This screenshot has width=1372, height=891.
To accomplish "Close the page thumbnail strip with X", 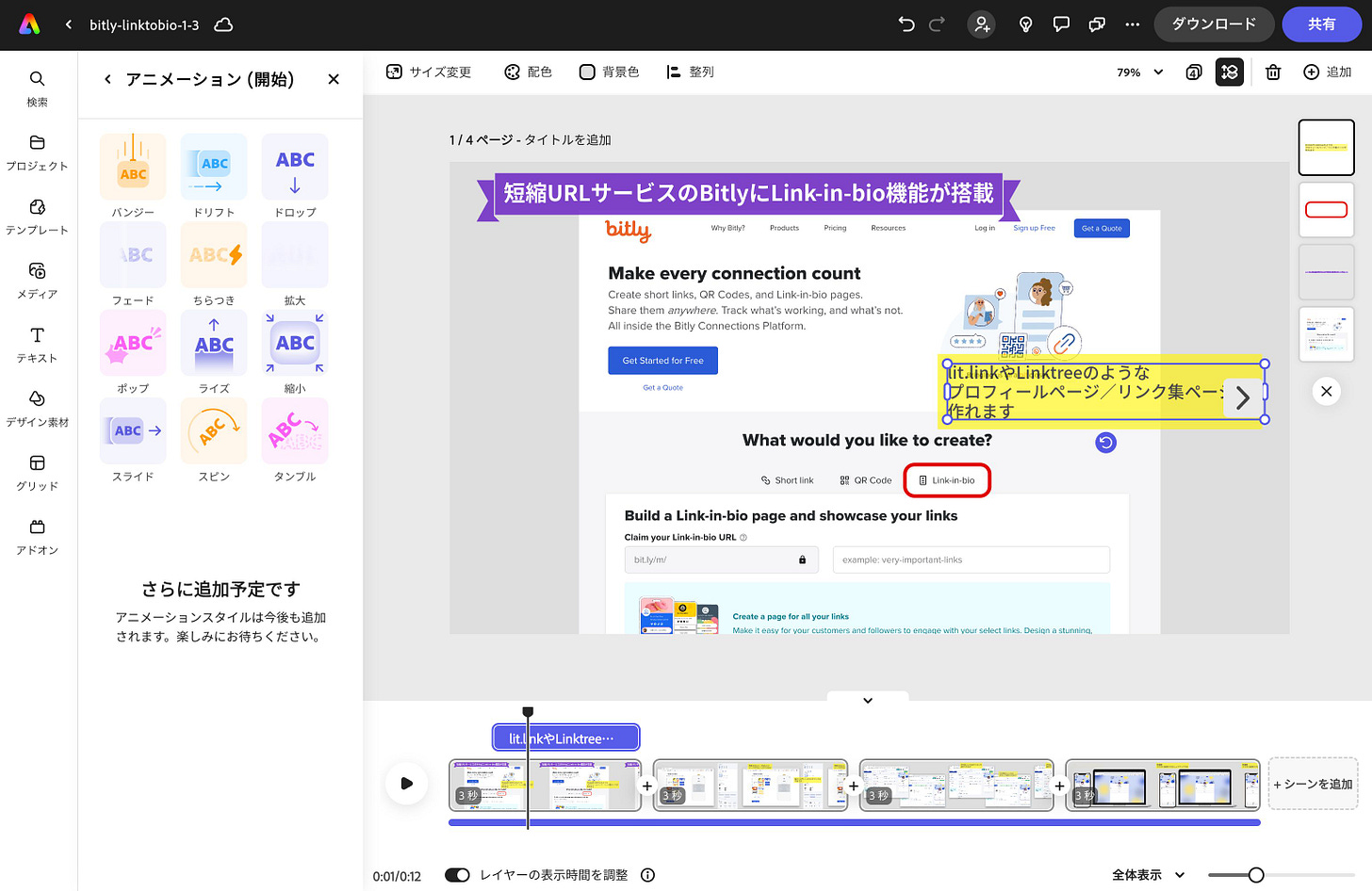I will point(1326,391).
